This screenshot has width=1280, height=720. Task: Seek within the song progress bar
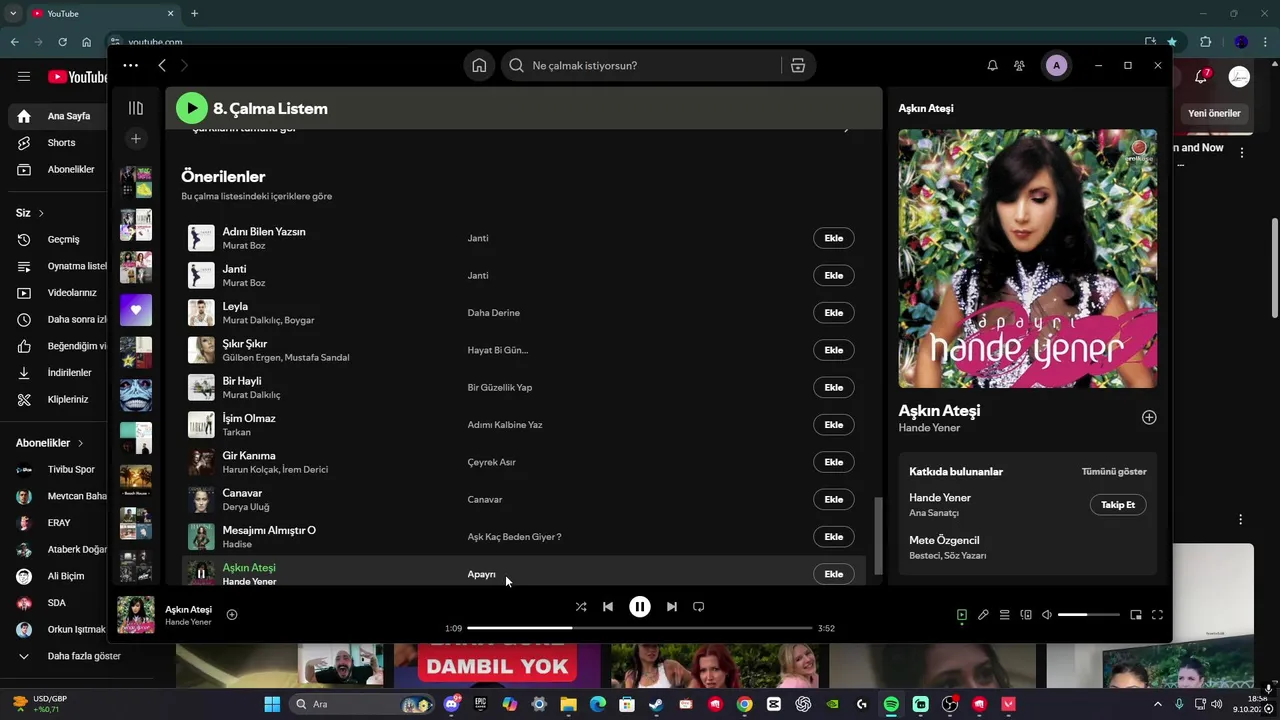640,628
